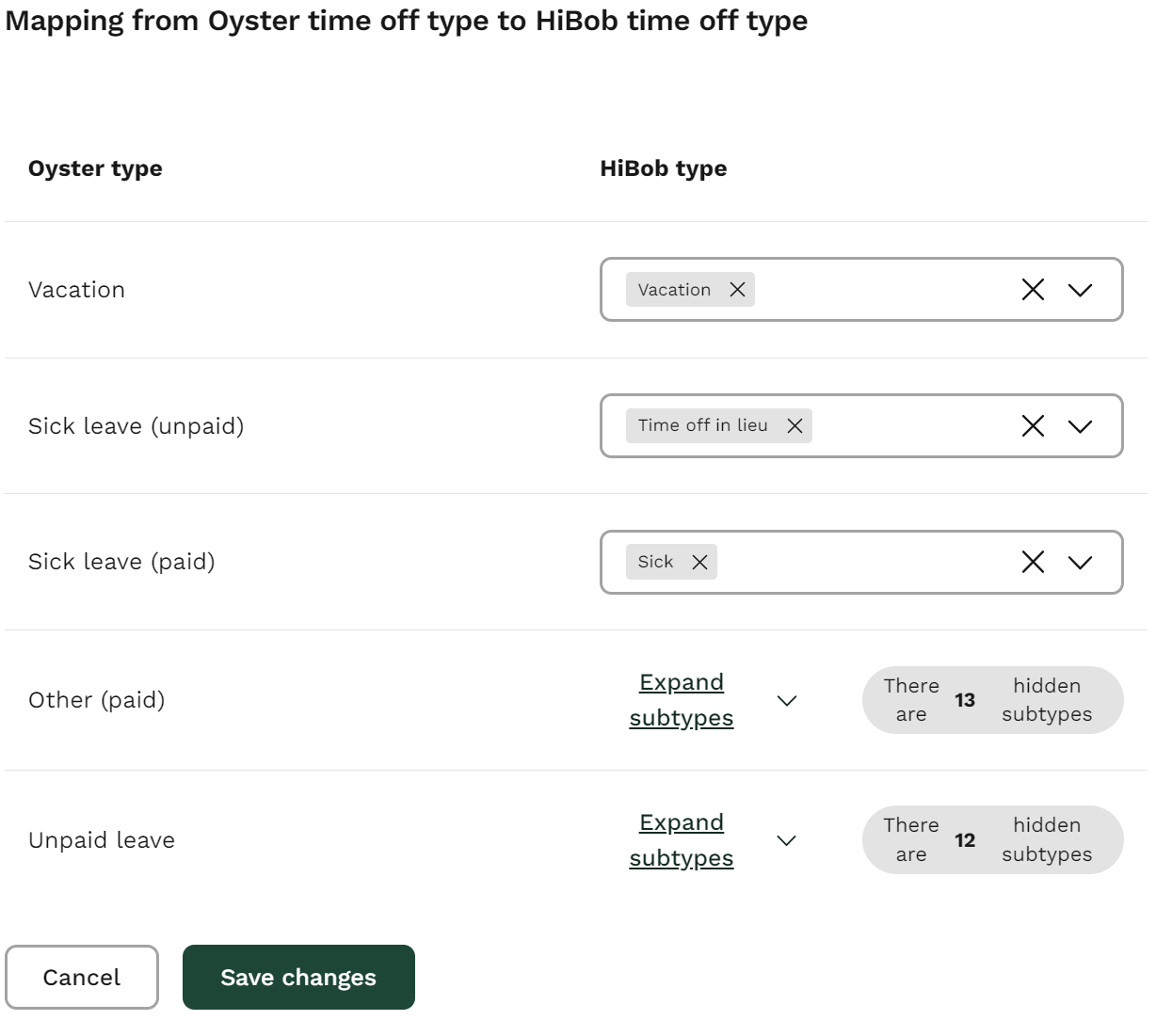Save changes to the mapping
Viewport: 1156px width, 1036px height.
(298, 977)
